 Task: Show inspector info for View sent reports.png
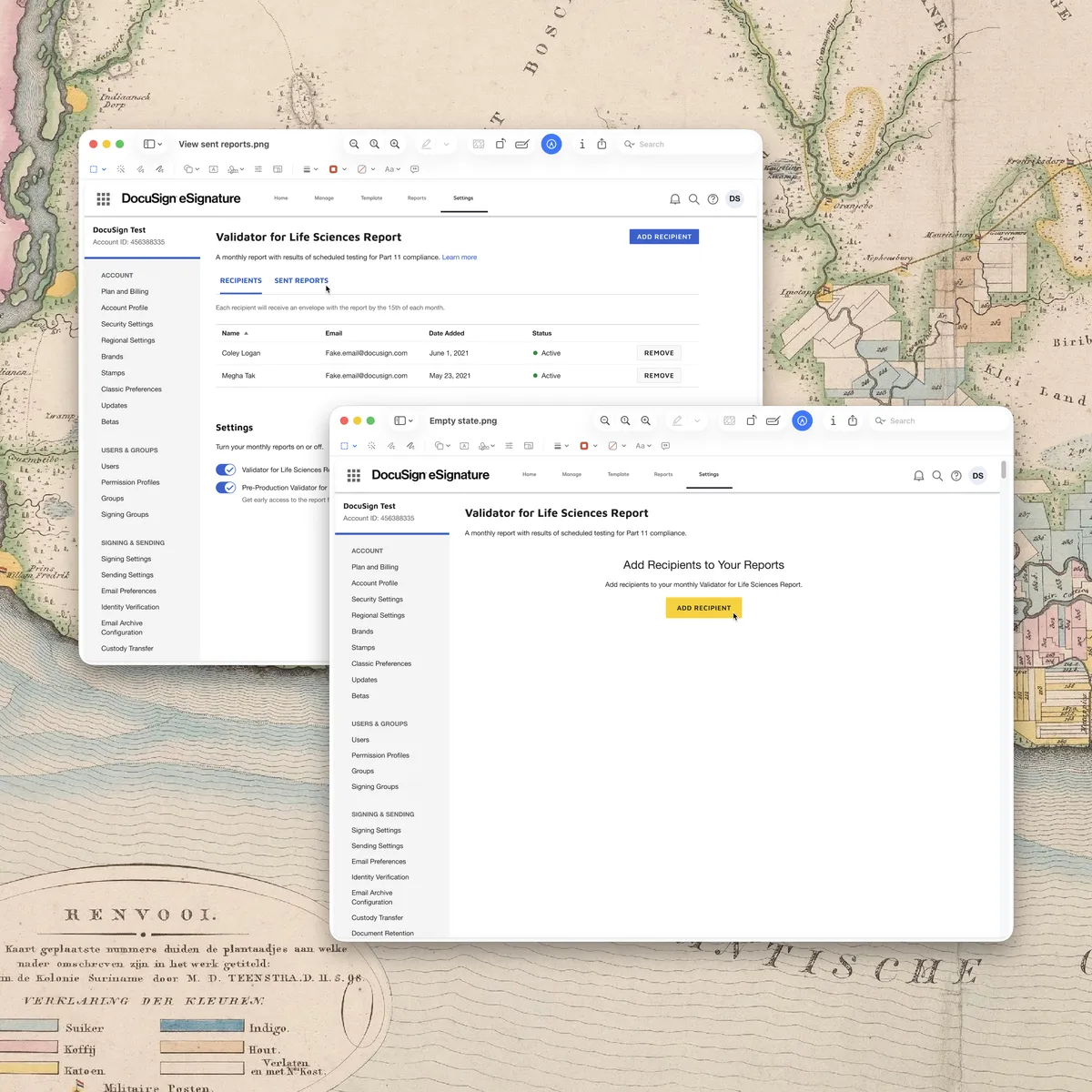click(x=582, y=144)
